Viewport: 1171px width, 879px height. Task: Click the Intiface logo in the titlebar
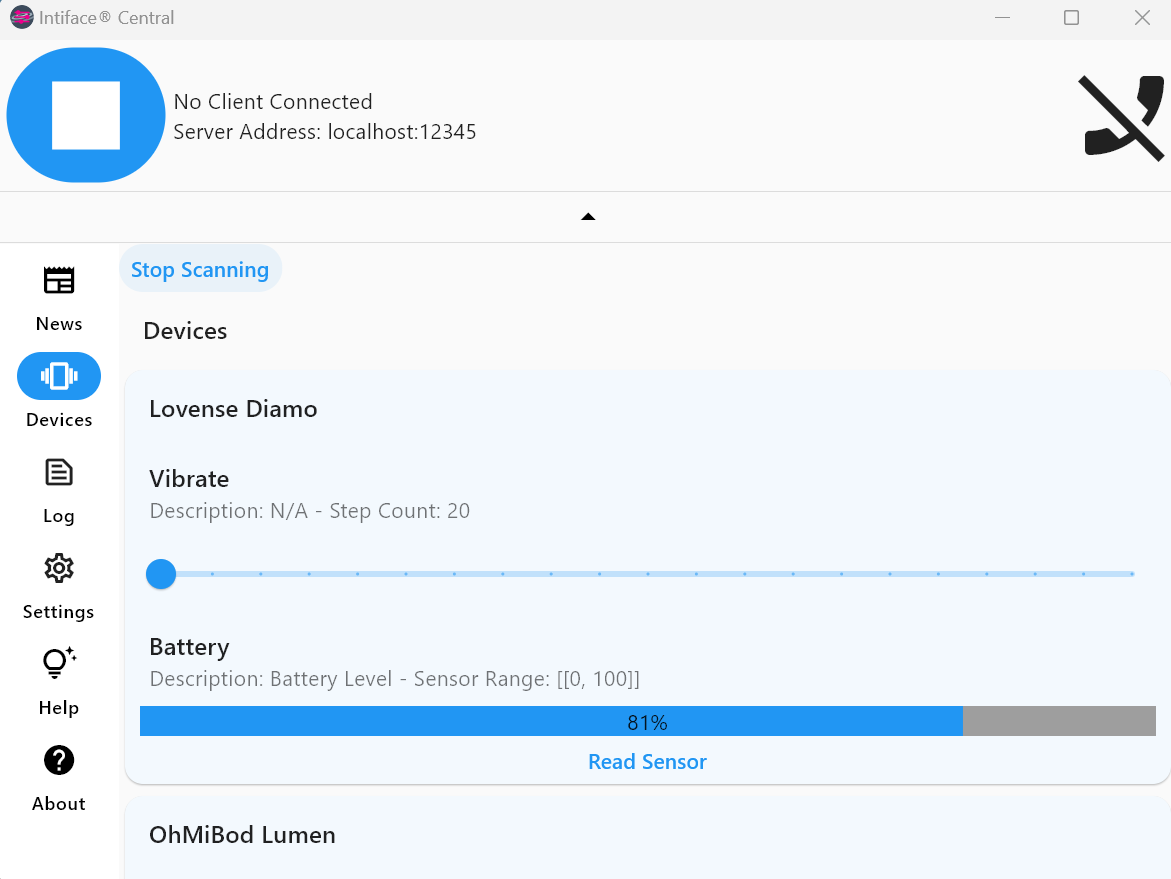pos(21,17)
